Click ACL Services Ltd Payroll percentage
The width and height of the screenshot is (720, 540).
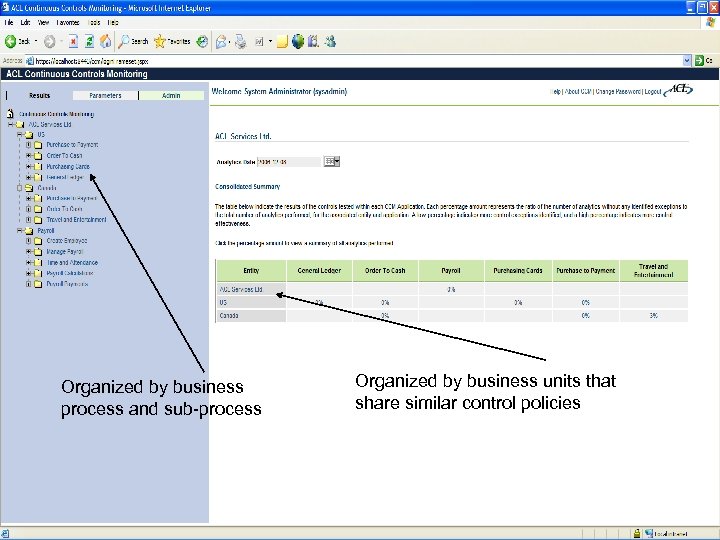[x=451, y=289]
